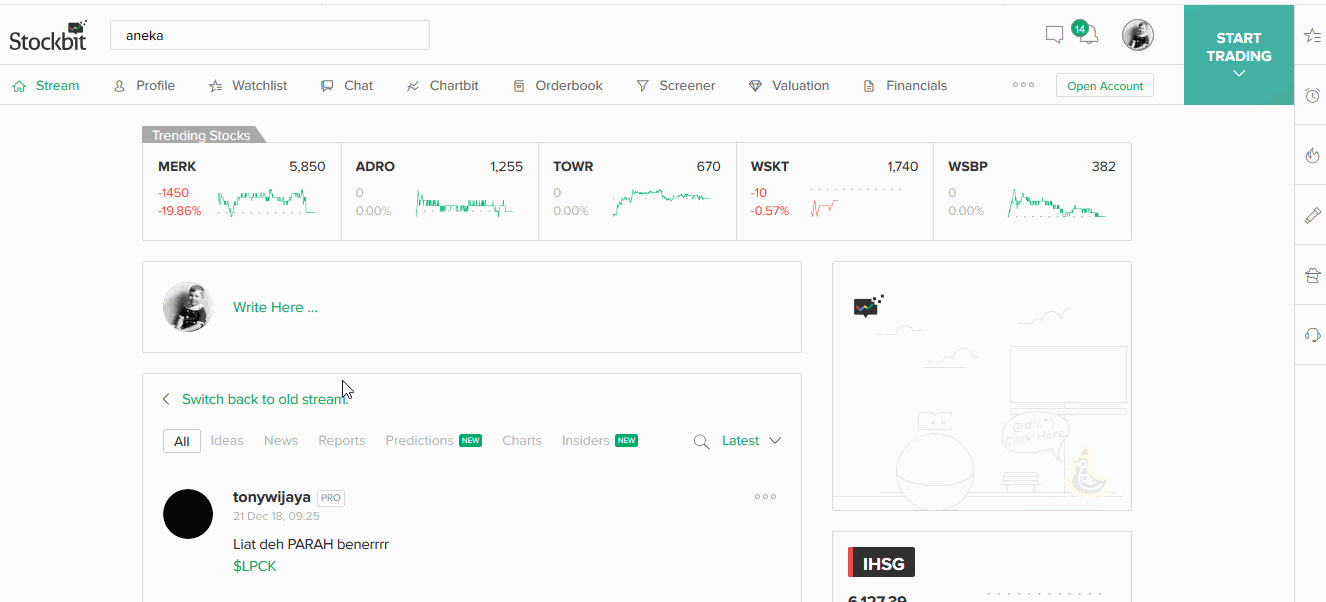Open the Watchlist tab
The image size is (1326, 602).
click(x=248, y=86)
